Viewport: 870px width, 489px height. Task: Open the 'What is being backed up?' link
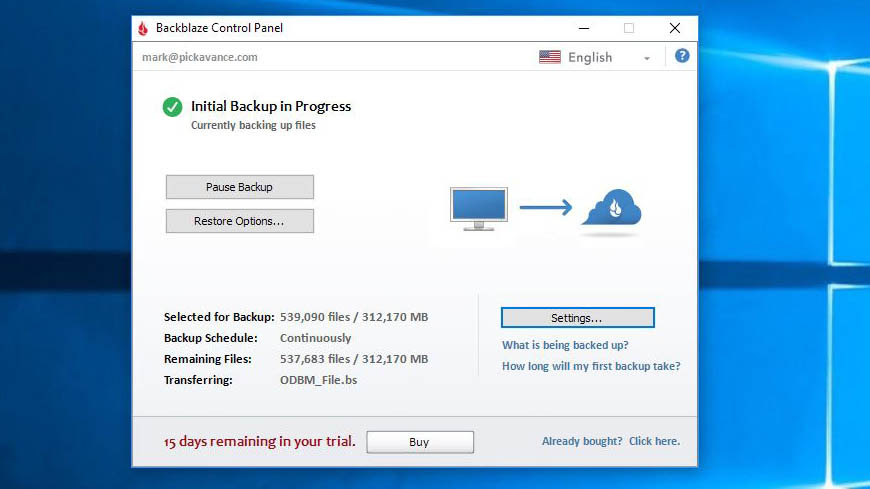(565, 345)
